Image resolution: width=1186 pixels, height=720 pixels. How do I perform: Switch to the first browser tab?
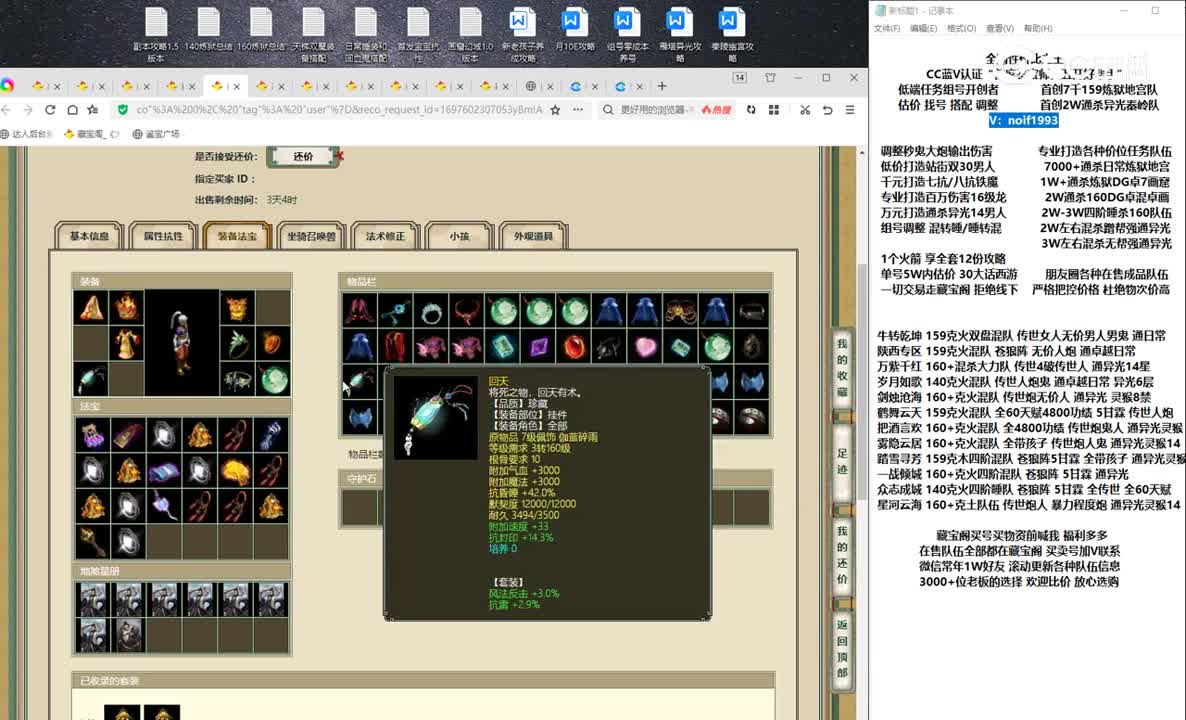point(46,86)
